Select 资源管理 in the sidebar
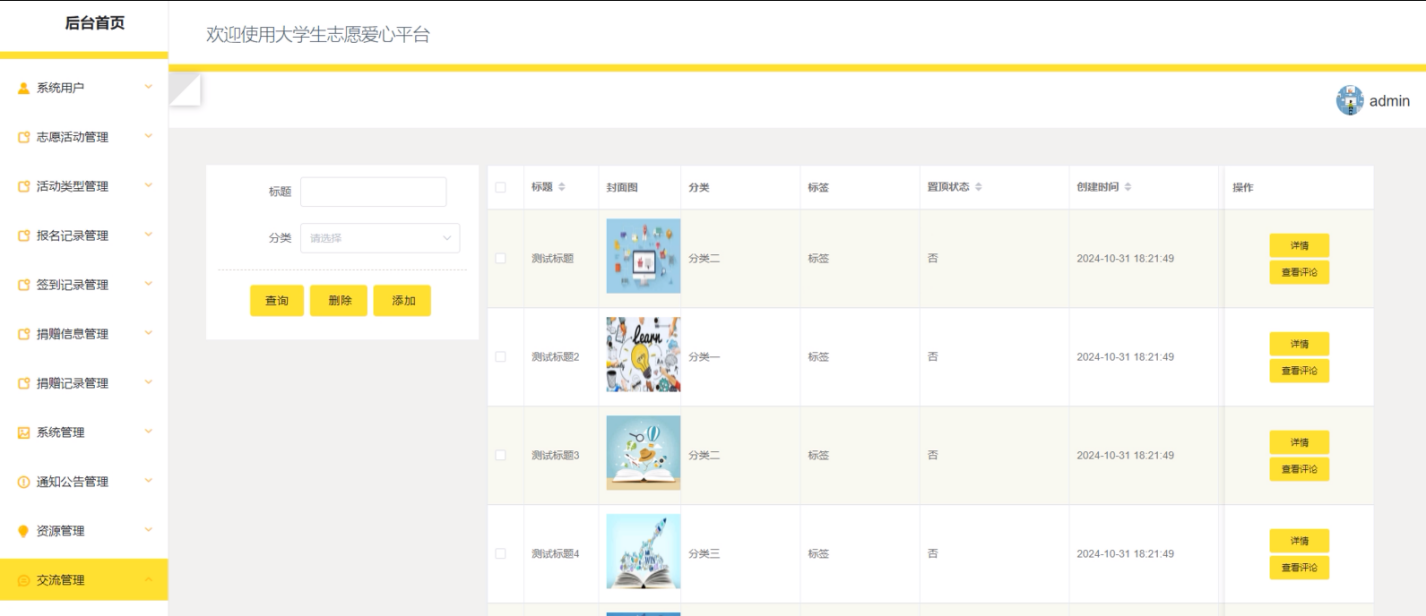This screenshot has width=1426, height=616. tap(84, 531)
